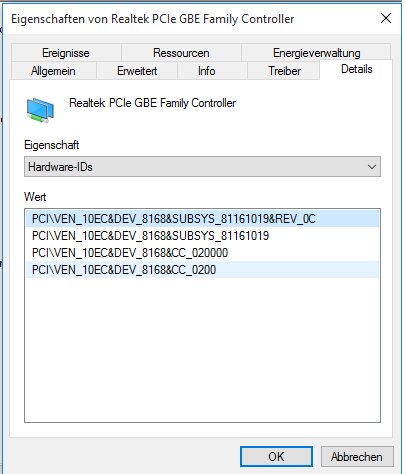Switch to the Ereignisse tab
This screenshot has width=406, height=474.
[x=66, y=53]
